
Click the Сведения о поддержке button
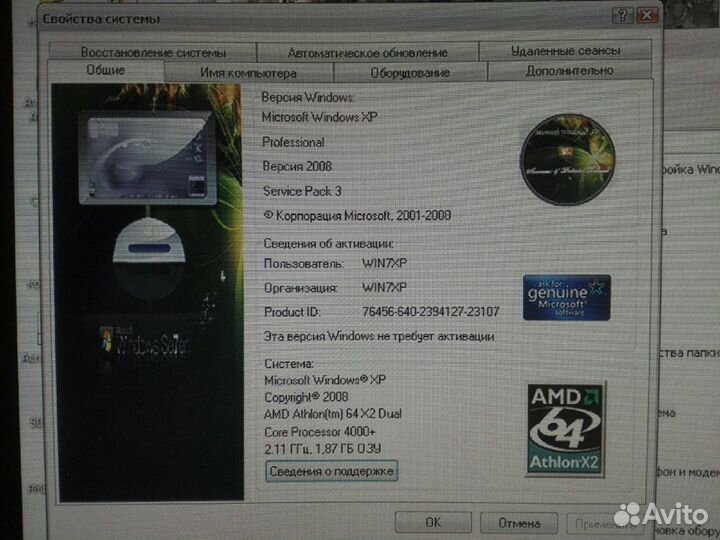pos(331,471)
